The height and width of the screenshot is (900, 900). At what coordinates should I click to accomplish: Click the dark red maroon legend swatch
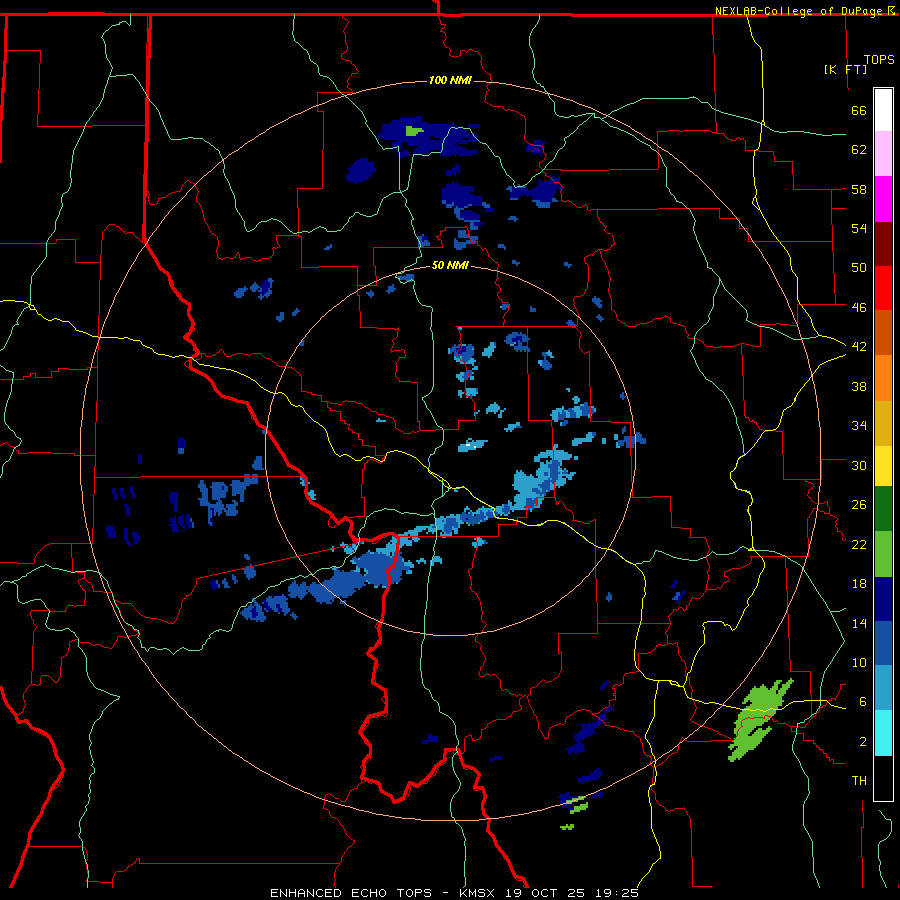coord(883,243)
